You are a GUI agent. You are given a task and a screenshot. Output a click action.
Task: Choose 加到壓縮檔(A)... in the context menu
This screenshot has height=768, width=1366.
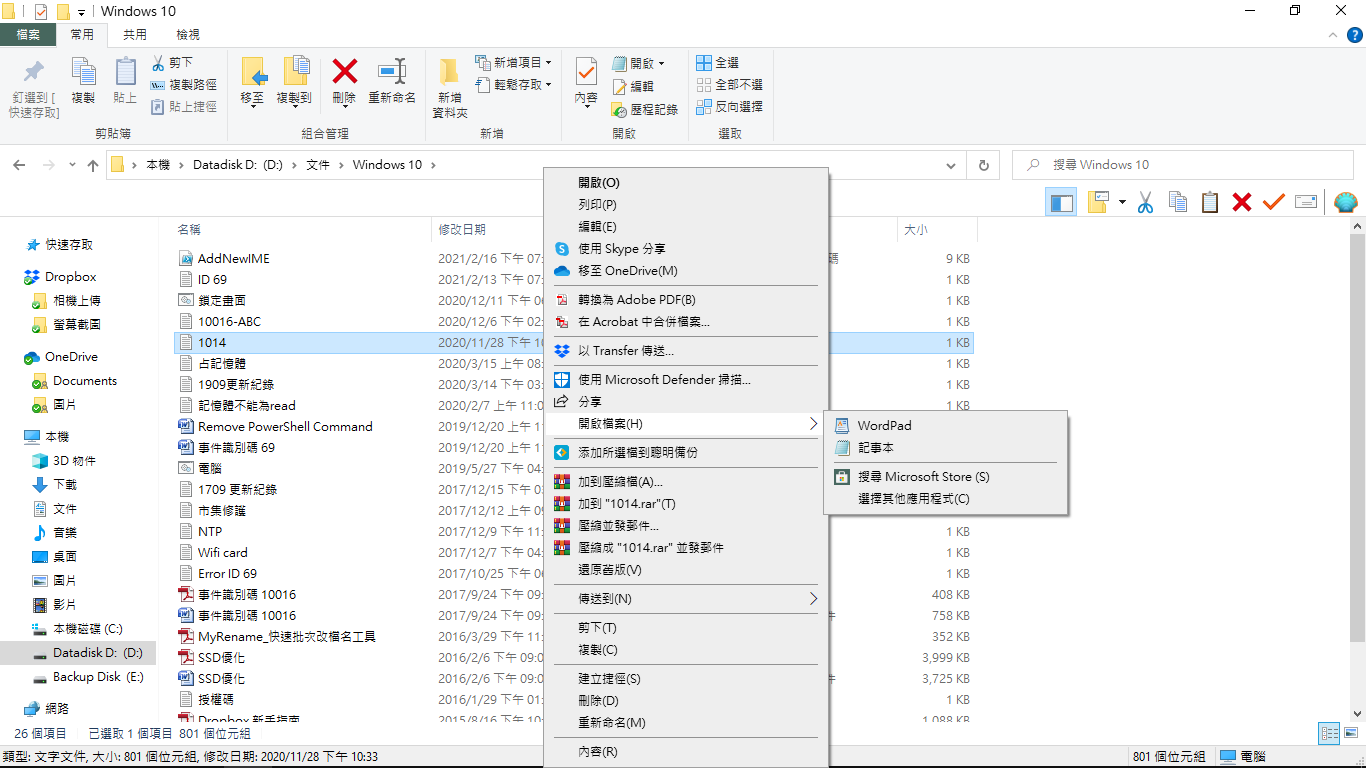pos(686,481)
